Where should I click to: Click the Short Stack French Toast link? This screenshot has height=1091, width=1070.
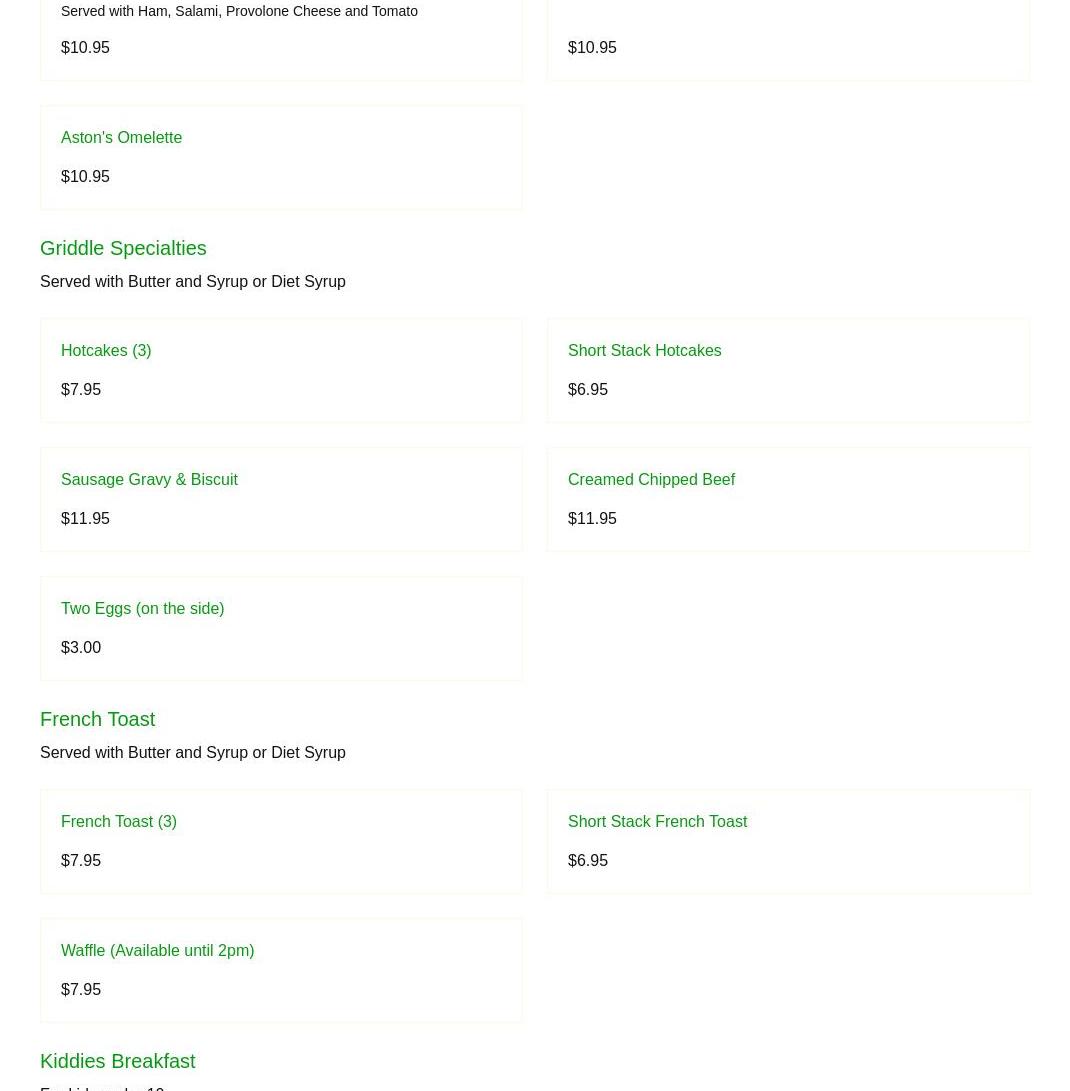[657, 822]
